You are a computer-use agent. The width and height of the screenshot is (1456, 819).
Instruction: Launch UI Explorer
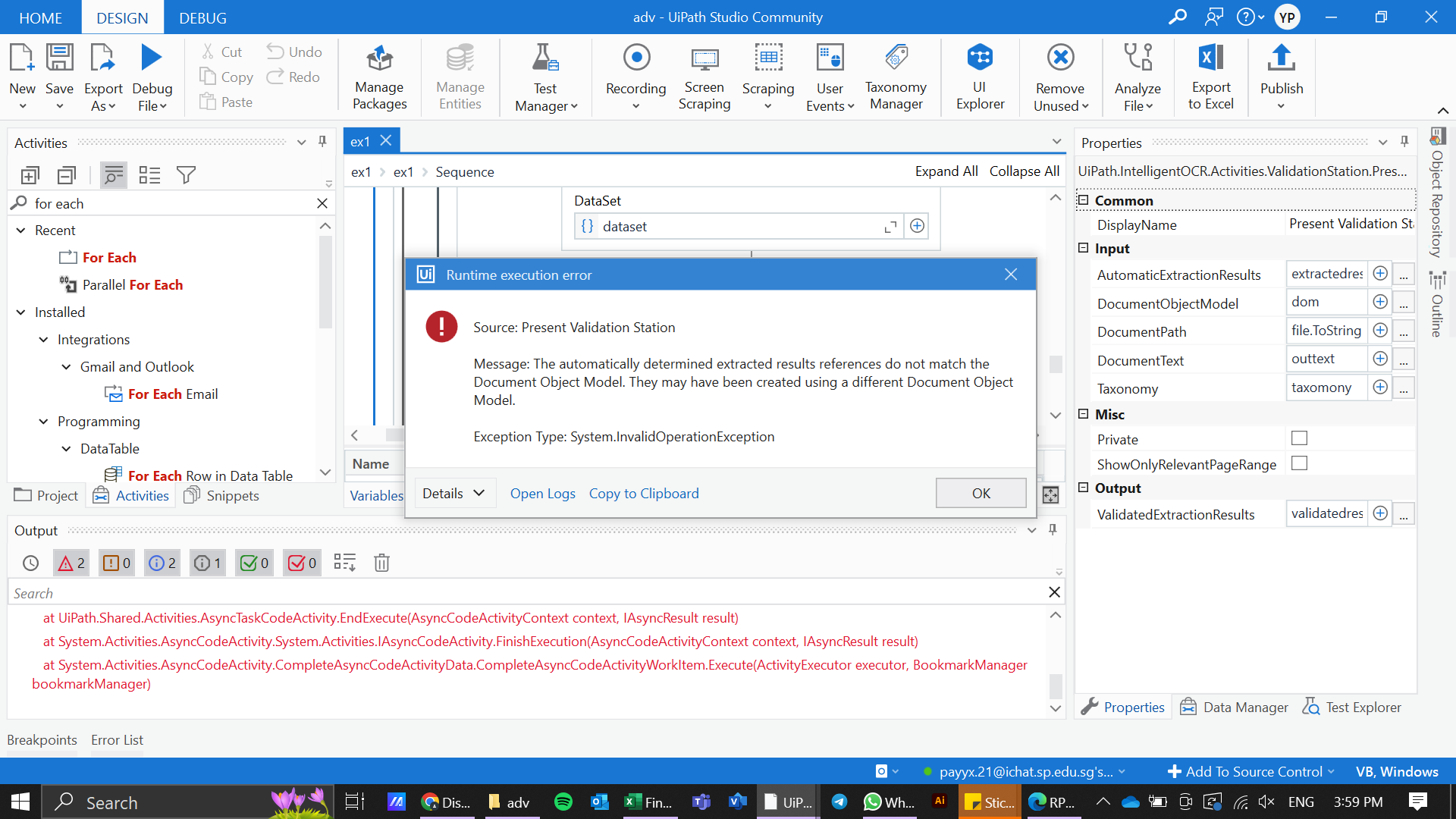pos(980,77)
